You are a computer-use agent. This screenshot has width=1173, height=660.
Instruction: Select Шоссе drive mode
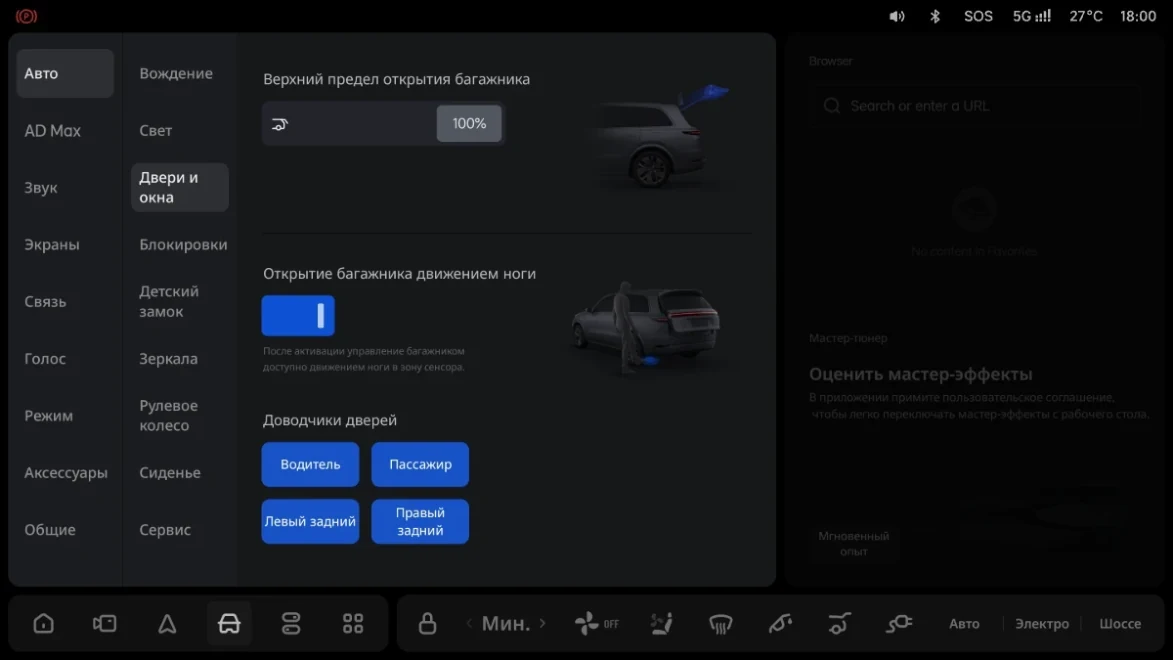click(x=1120, y=623)
